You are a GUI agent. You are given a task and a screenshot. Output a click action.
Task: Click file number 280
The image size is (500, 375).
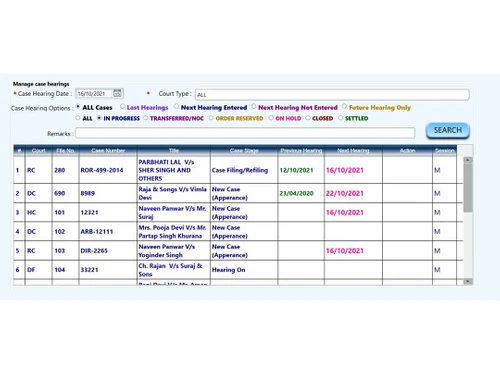[60, 170]
